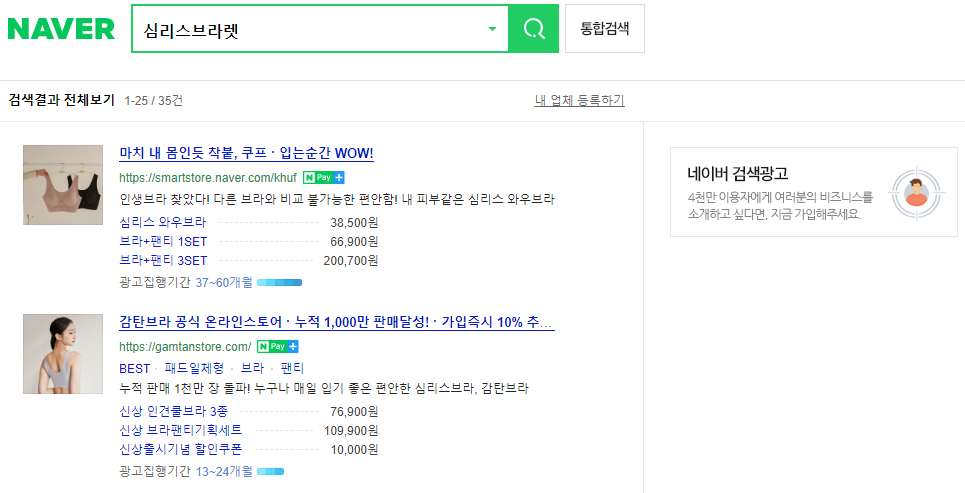Open the 신상출시기념 할인쿠폰 price link
The height and width of the screenshot is (493, 965).
(180, 449)
